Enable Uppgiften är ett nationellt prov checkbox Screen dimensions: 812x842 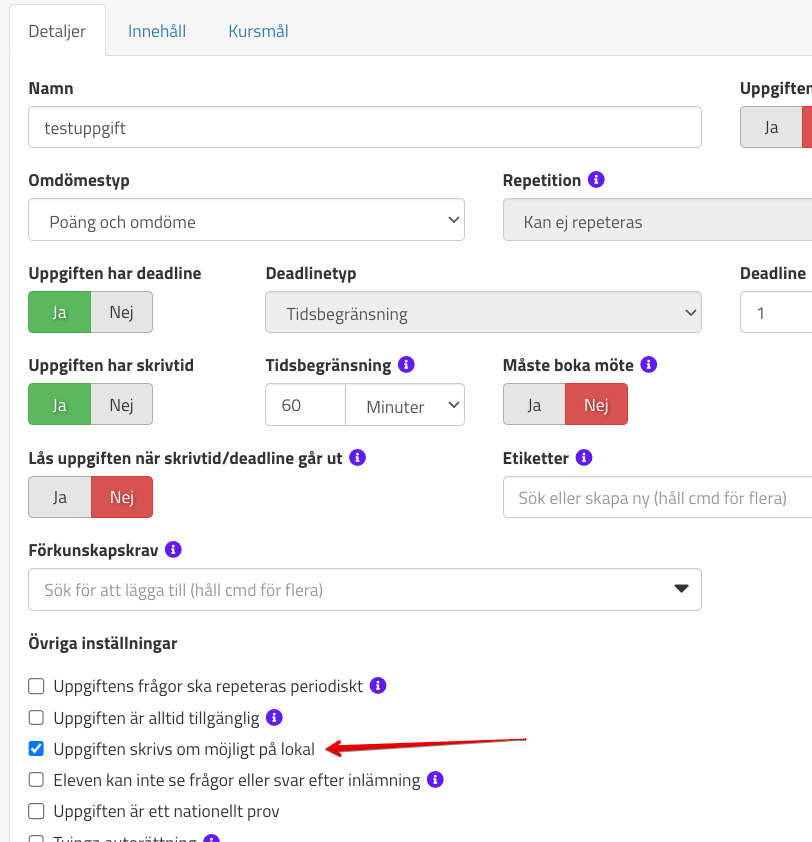[37, 810]
